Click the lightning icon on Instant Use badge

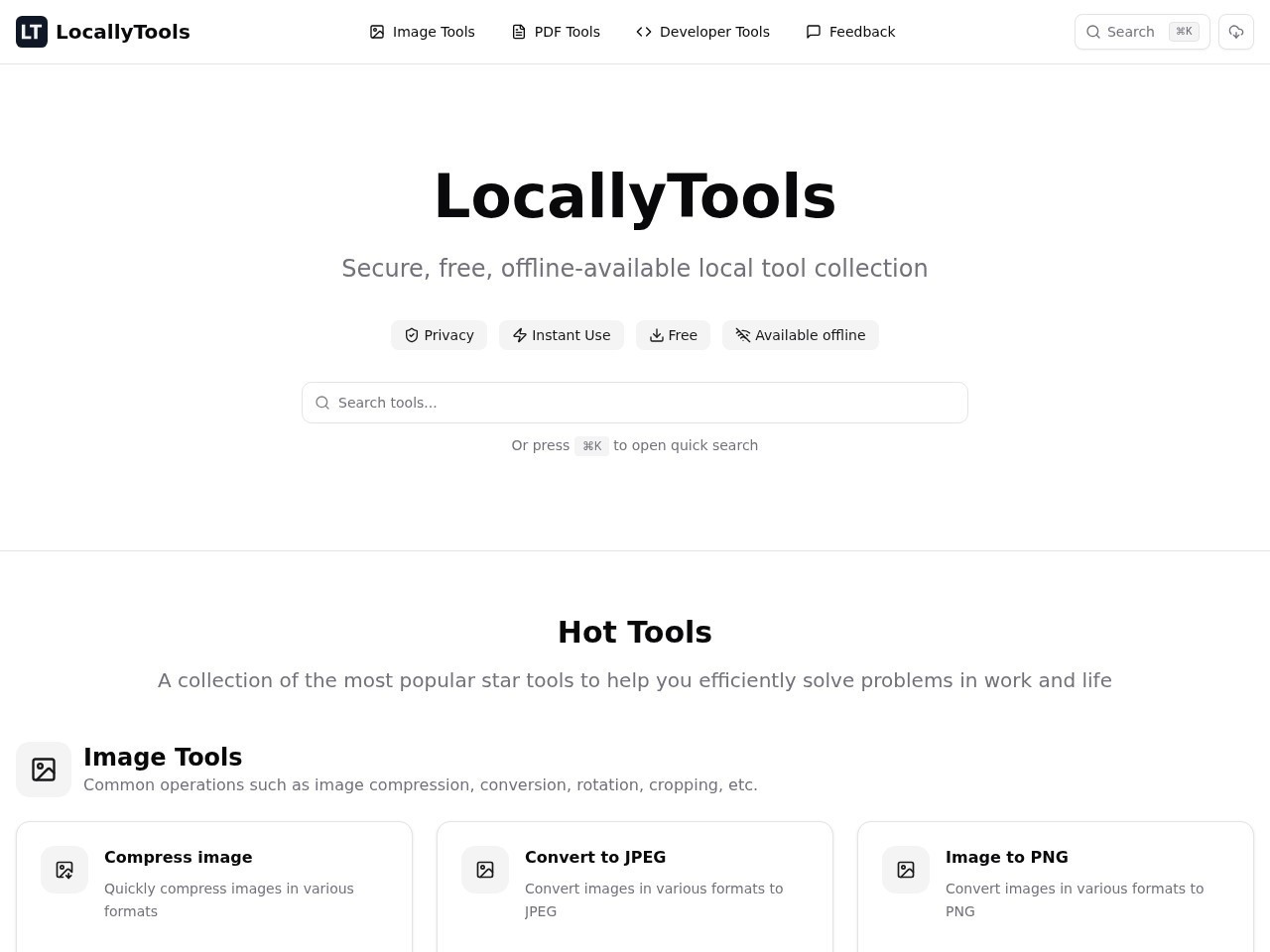pyautogui.click(x=520, y=335)
